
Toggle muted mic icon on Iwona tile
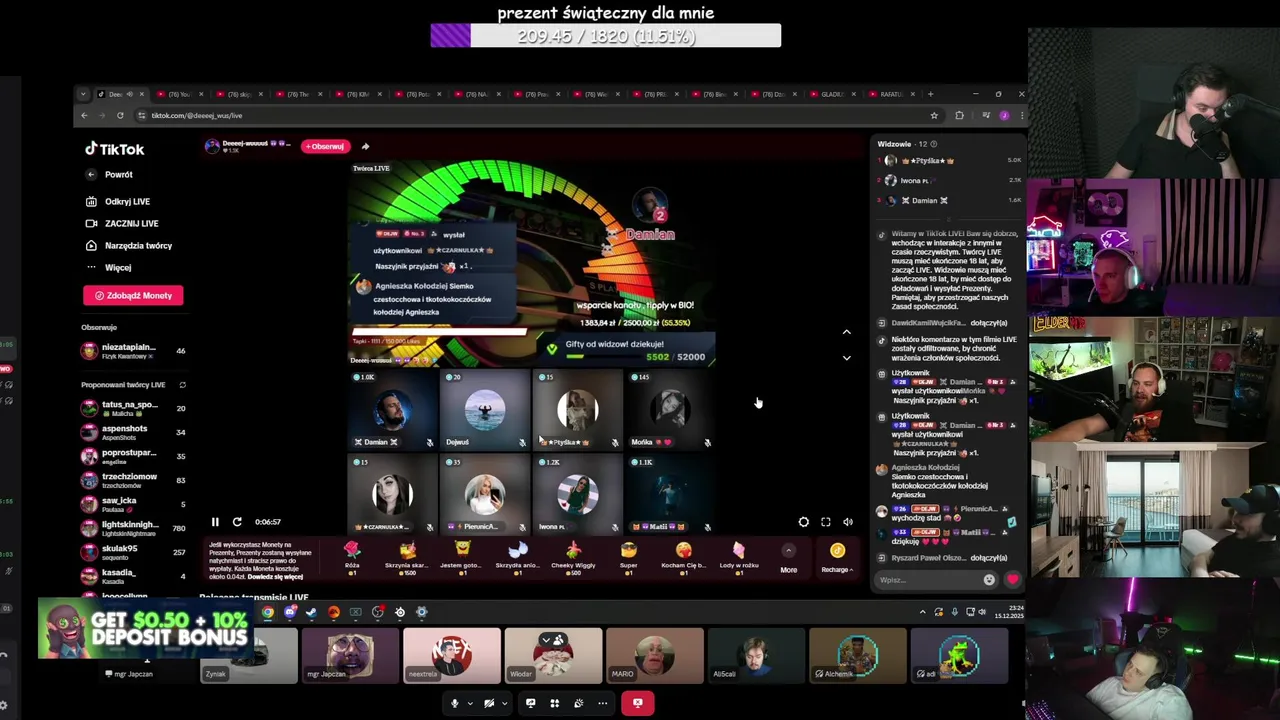click(x=614, y=527)
